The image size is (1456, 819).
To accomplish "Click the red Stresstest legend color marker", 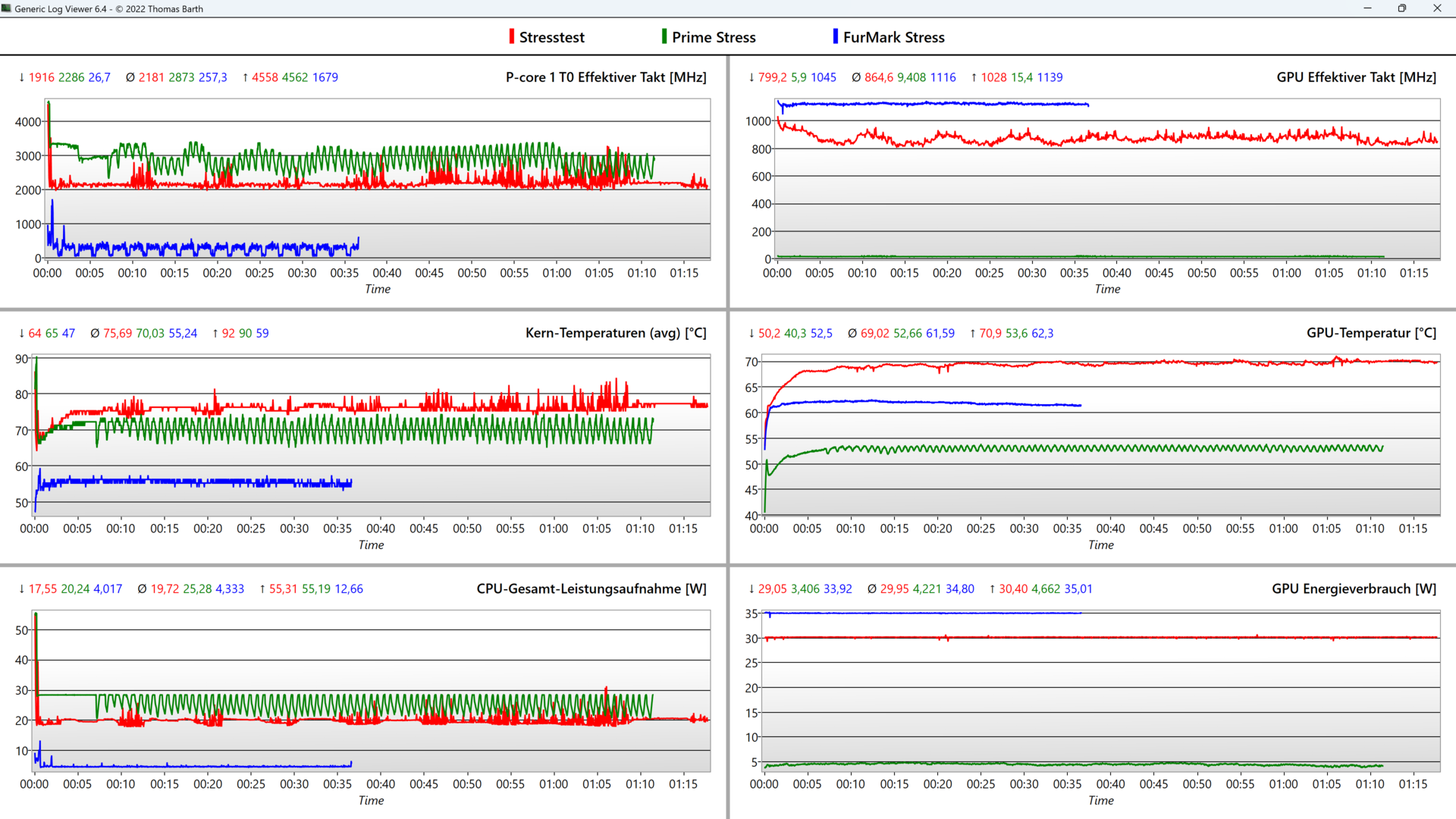I will coord(512,36).
